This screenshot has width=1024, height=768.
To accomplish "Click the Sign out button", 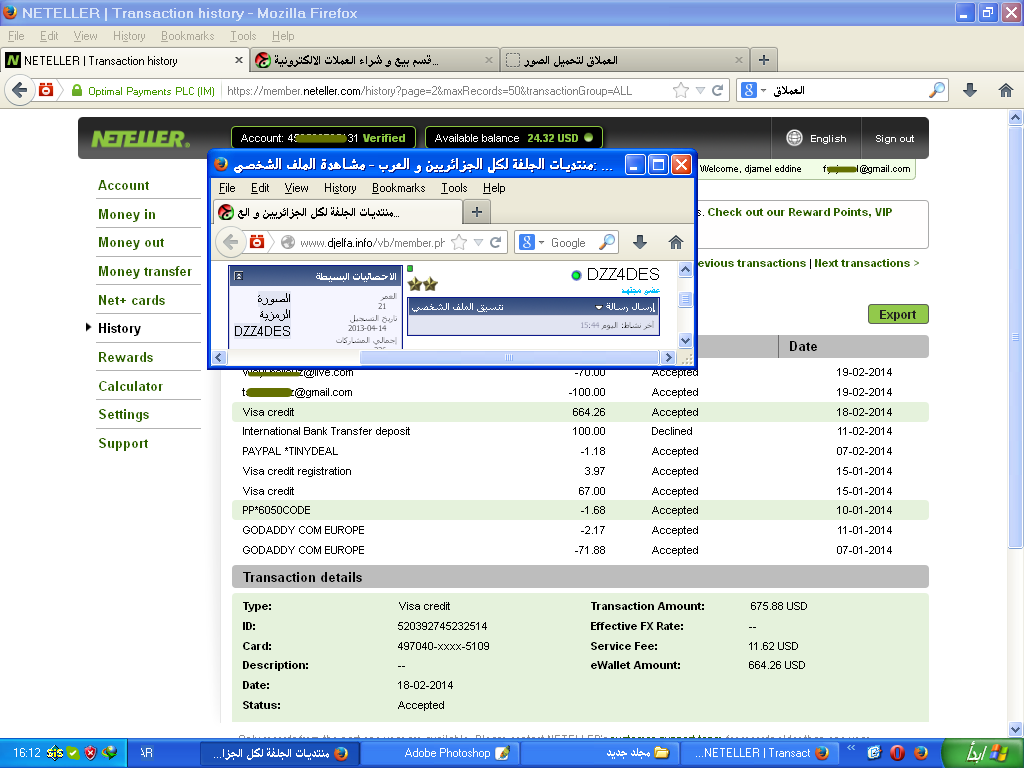I will (894, 138).
